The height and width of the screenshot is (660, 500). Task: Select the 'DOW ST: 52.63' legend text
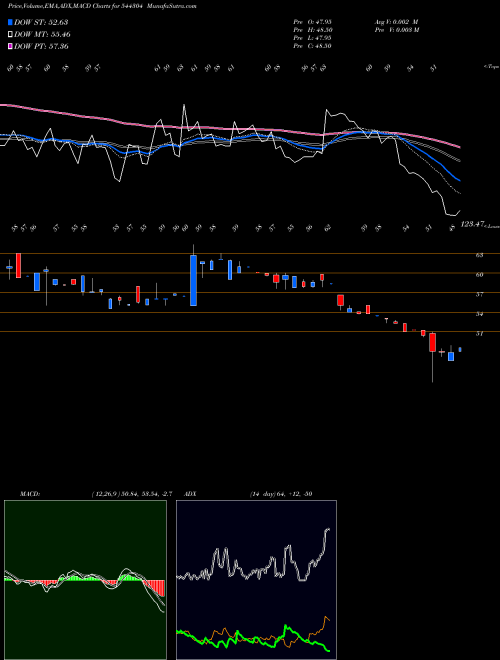41,22
